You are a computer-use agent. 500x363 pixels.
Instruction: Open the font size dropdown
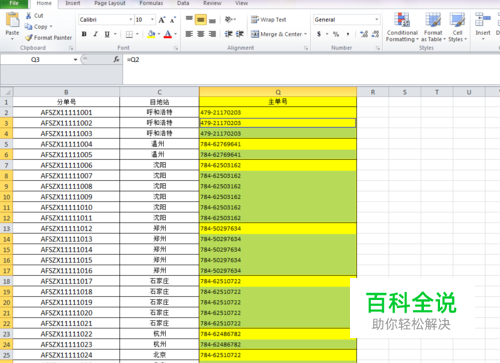click(152, 20)
